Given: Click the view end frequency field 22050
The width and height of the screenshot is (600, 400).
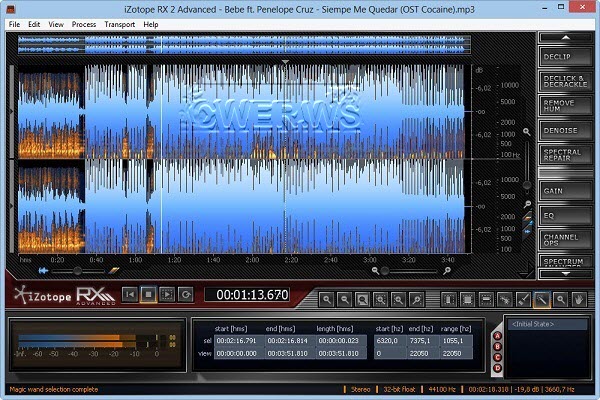Looking at the screenshot, I should pos(422,353).
